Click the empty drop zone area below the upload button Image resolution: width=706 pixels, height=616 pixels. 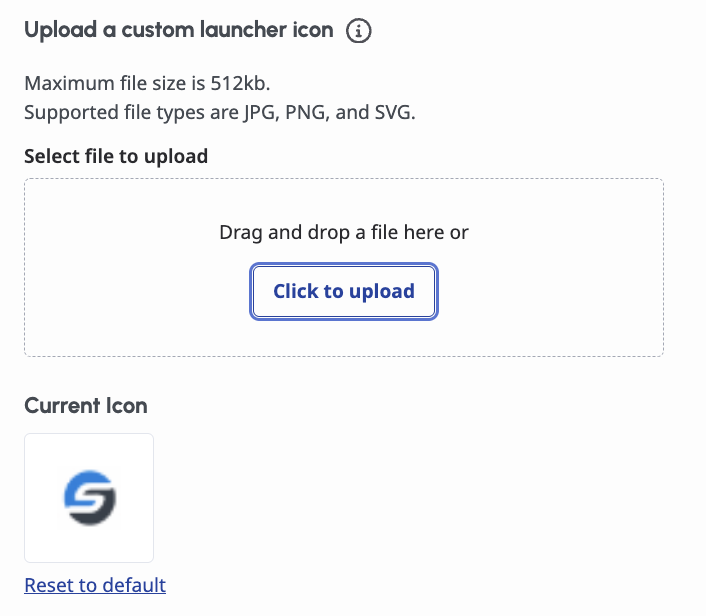344,339
